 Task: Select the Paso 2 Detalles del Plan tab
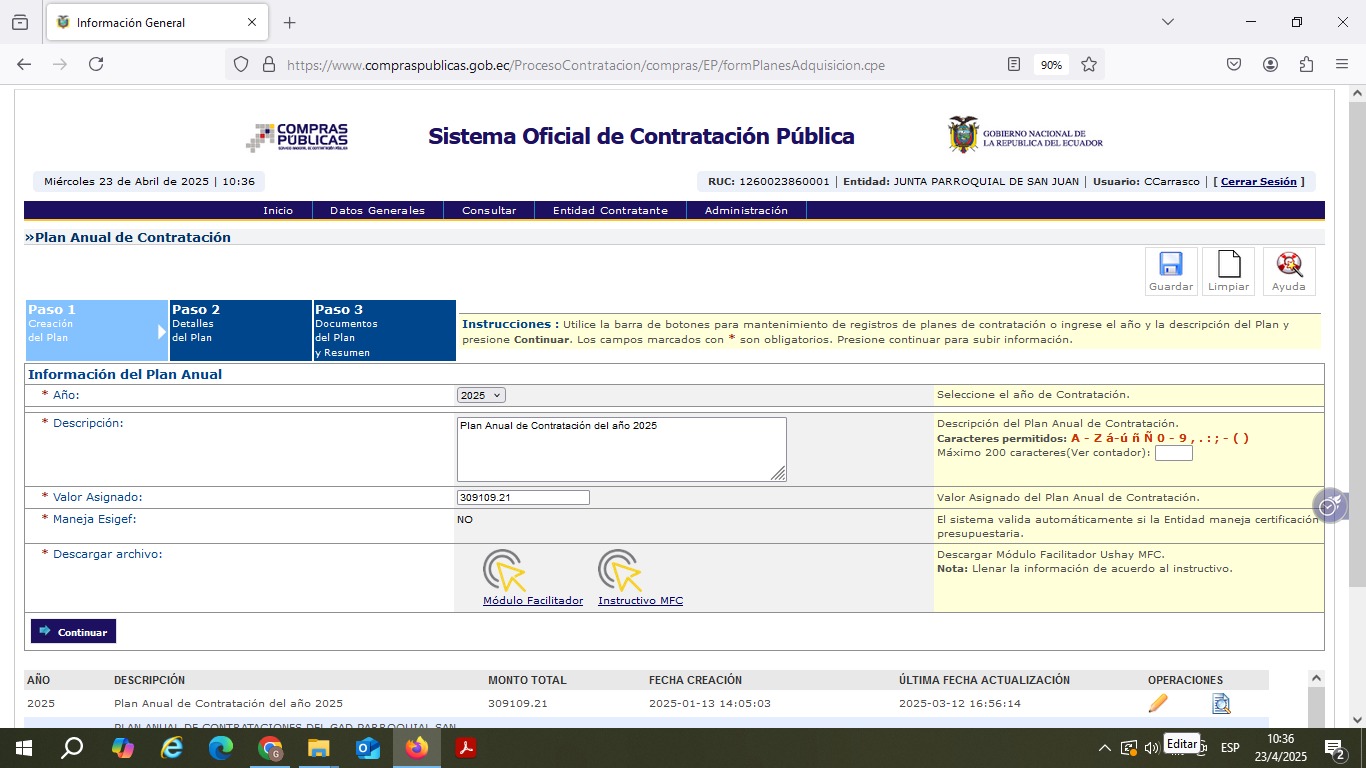[x=241, y=330]
